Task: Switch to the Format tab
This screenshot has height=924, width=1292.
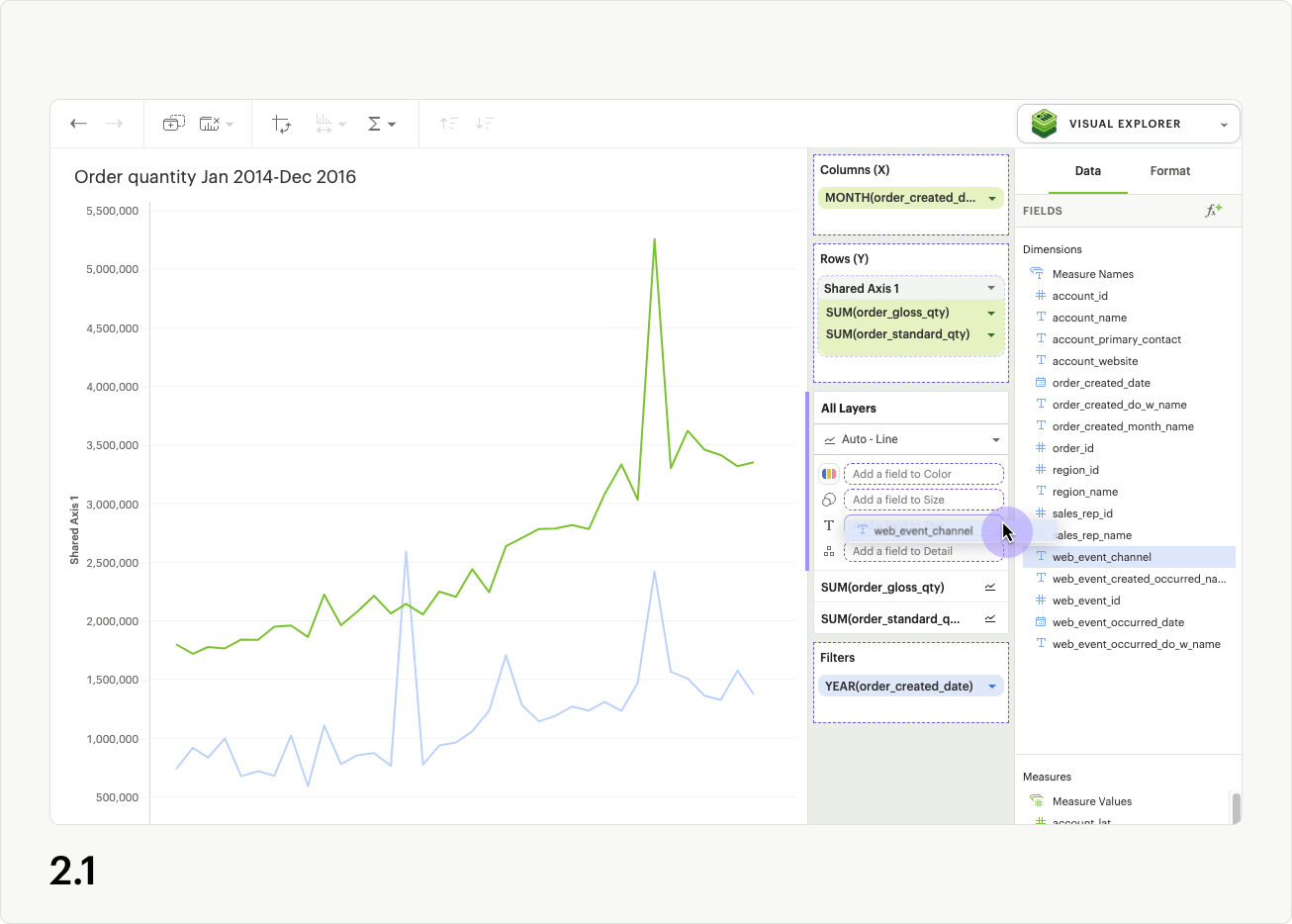Action: 1169,171
